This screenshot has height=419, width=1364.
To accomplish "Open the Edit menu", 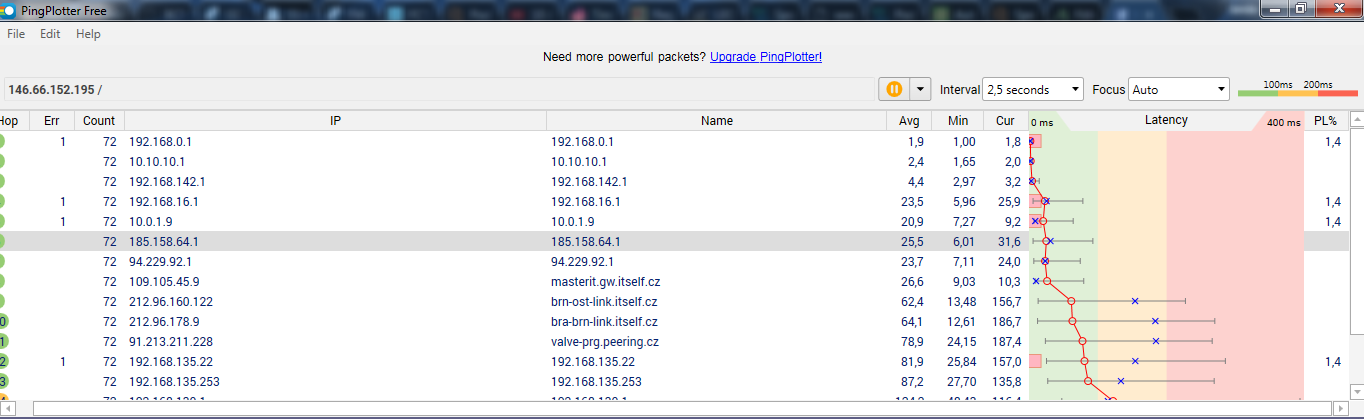I will point(50,34).
